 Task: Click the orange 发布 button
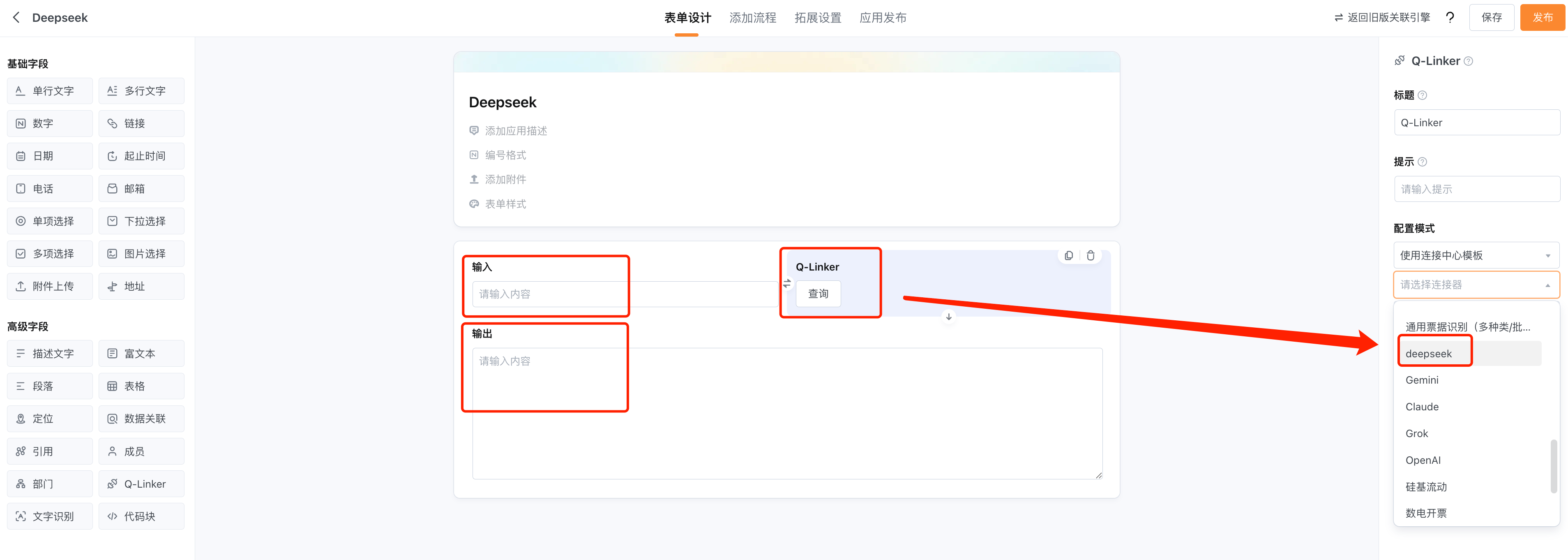[1543, 18]
